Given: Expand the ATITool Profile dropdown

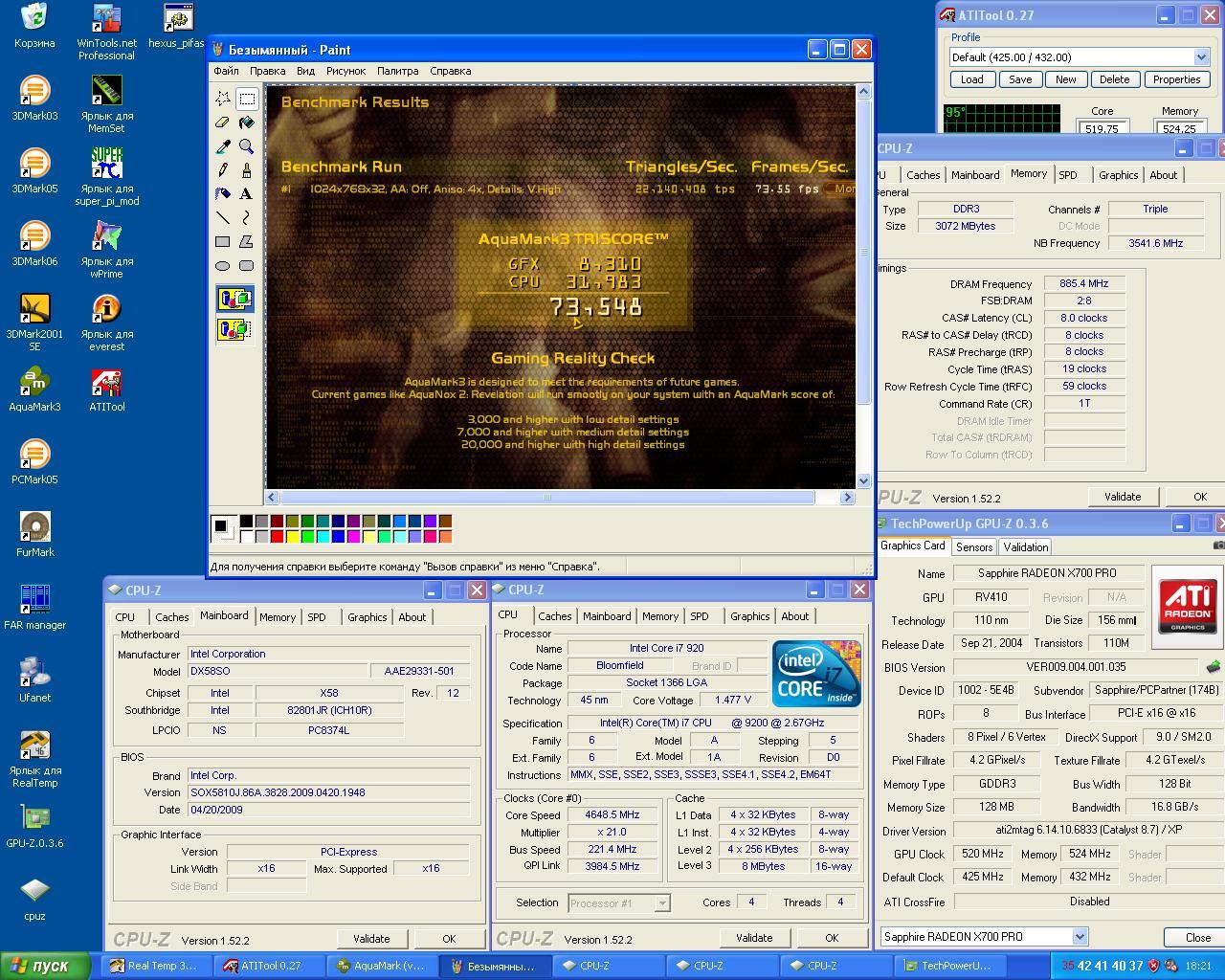Looking at the screenshot, I should 1201,57.
